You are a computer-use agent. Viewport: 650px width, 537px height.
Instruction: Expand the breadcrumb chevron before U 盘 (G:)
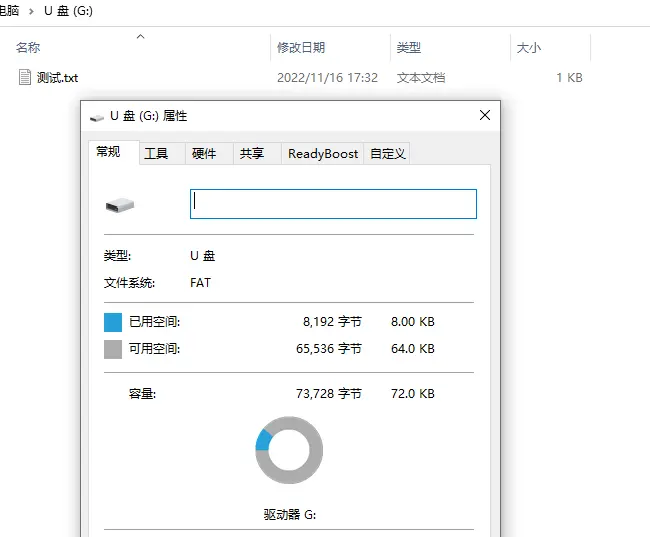(31, 11)
